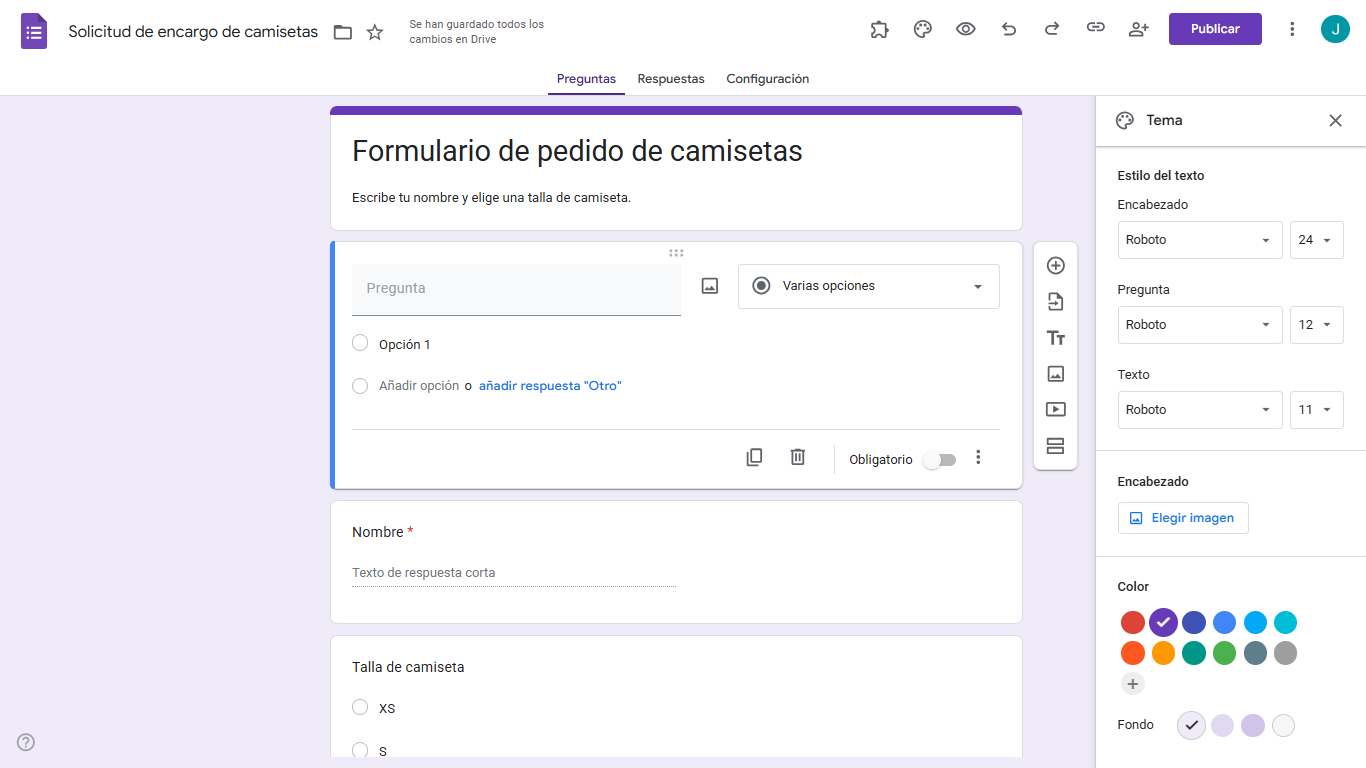
Task: Select the Opción 1 radio button
Action: click(360, 343)
